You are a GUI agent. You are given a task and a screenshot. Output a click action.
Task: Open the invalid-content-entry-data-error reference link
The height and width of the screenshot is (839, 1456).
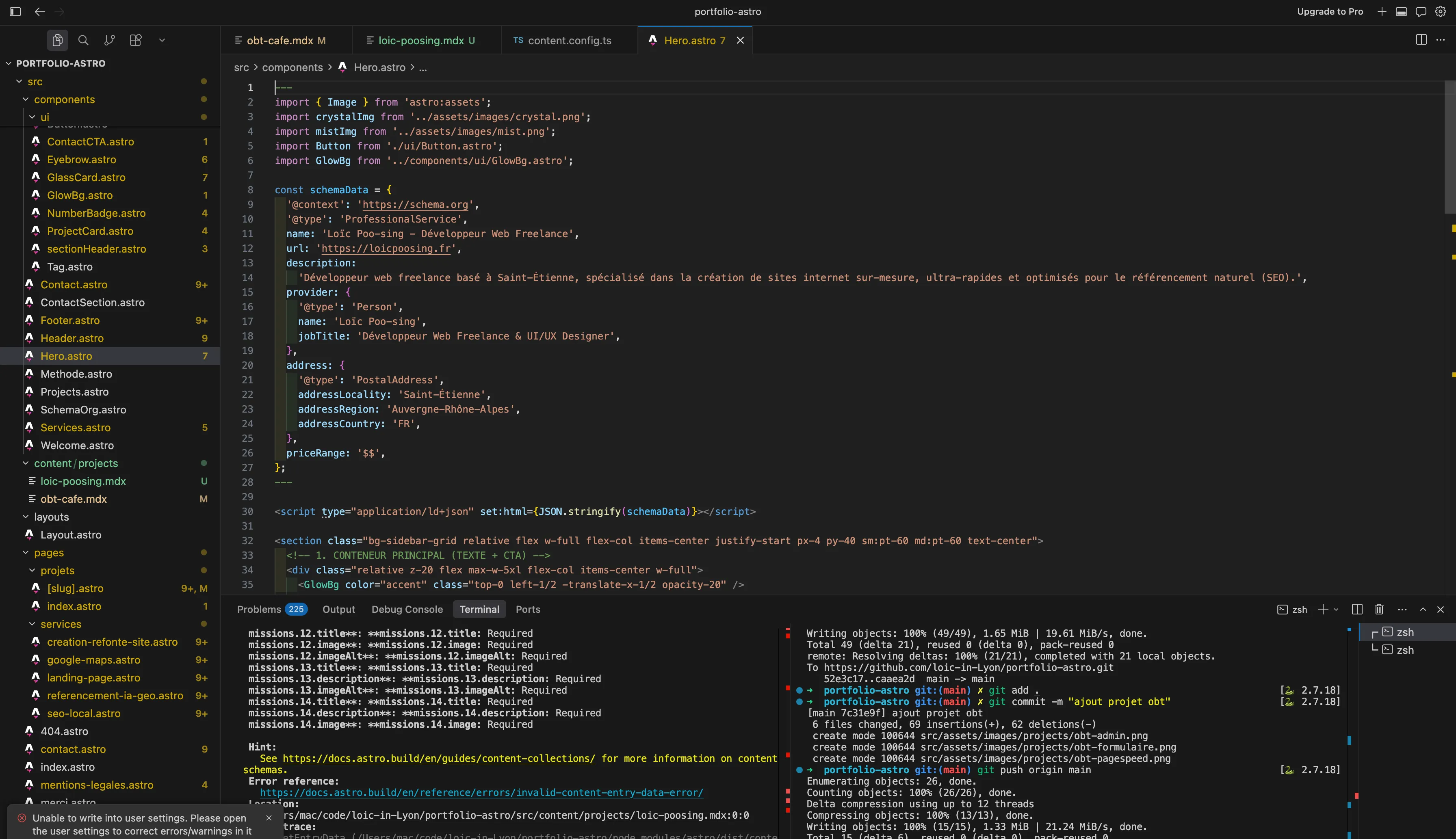click(x=481, y=792)
